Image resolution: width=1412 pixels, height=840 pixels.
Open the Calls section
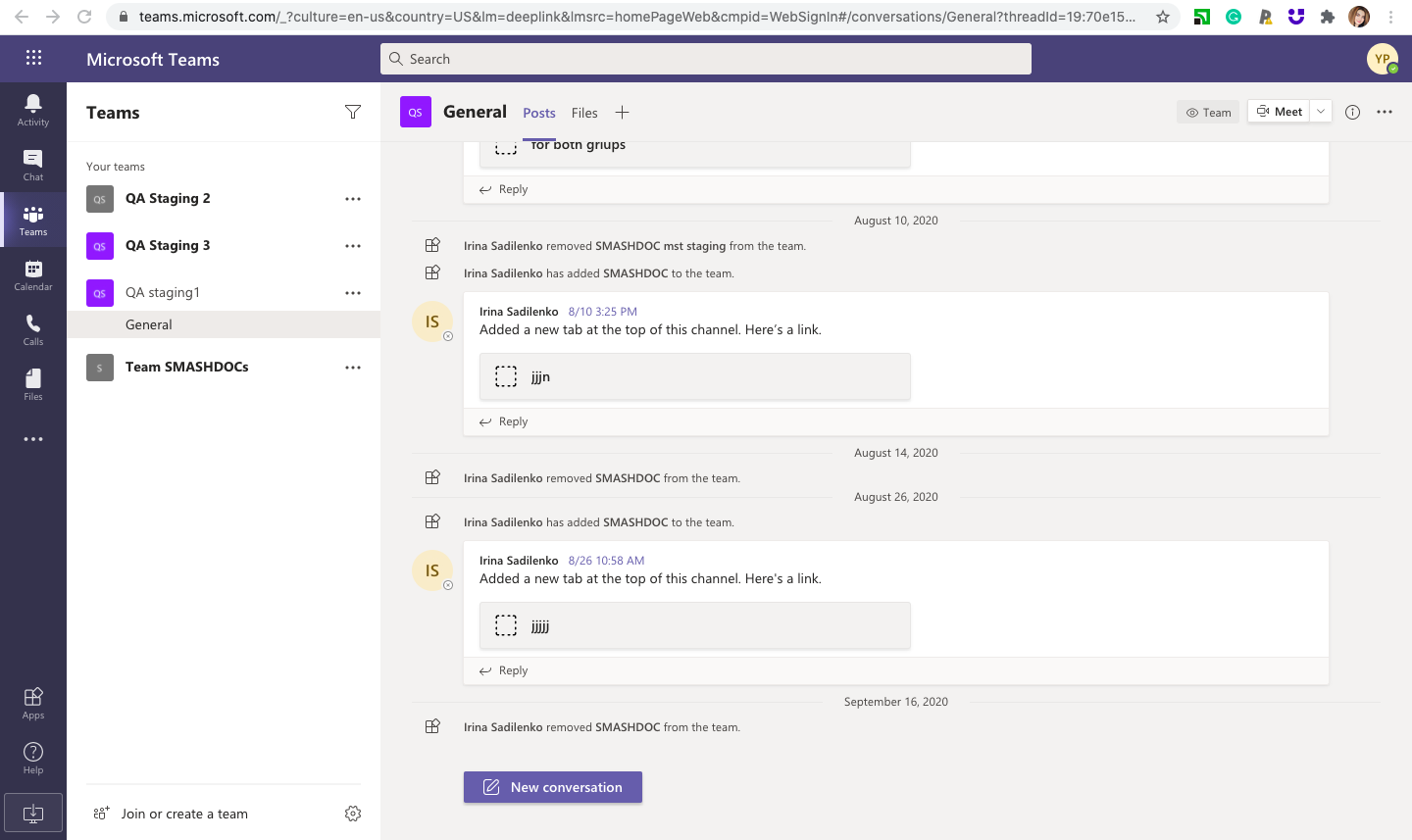pyautogui.click(x=33, y=329)
